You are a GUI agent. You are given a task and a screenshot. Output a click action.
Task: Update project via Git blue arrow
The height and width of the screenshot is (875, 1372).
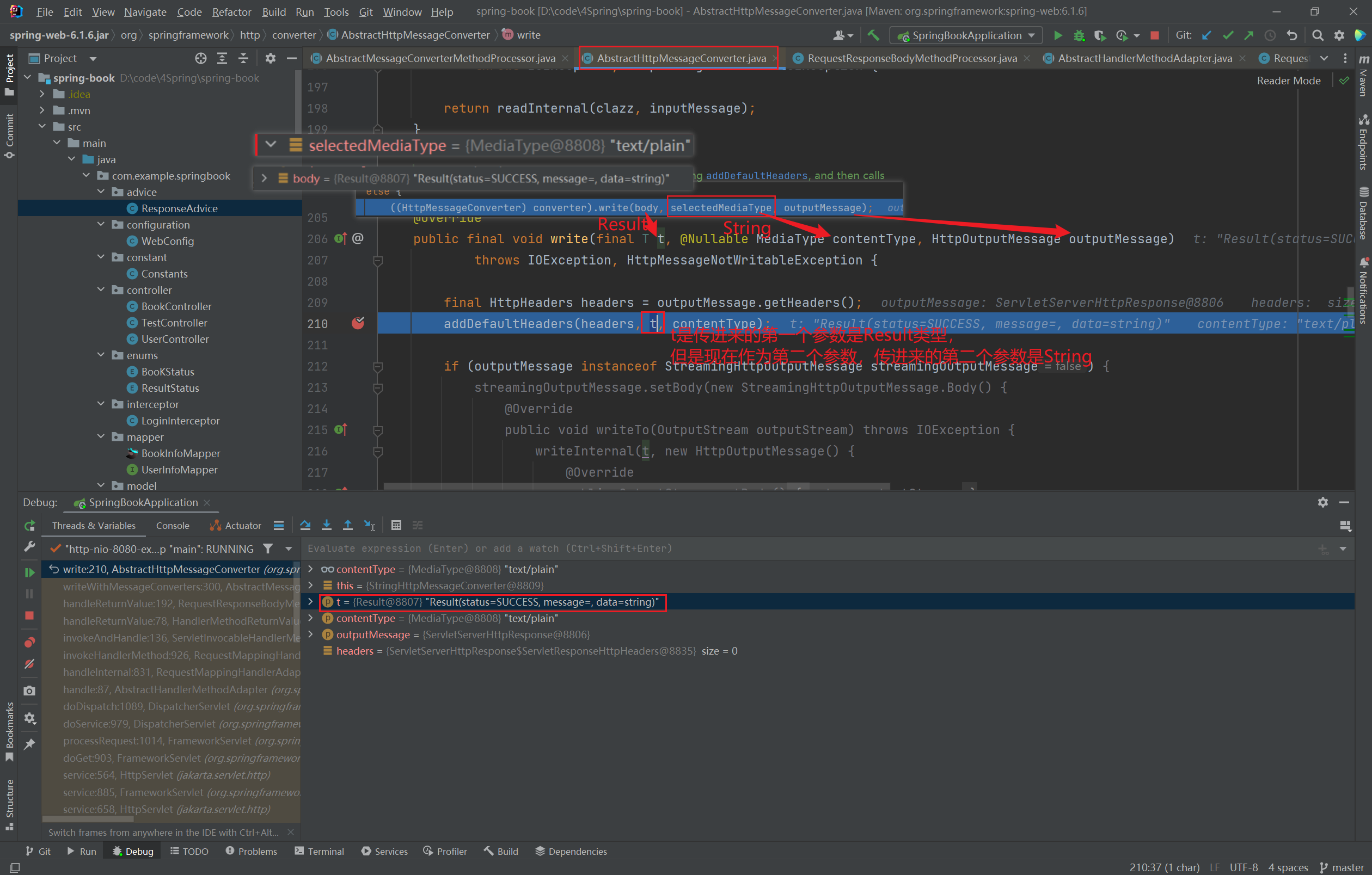pos(1206,35)
